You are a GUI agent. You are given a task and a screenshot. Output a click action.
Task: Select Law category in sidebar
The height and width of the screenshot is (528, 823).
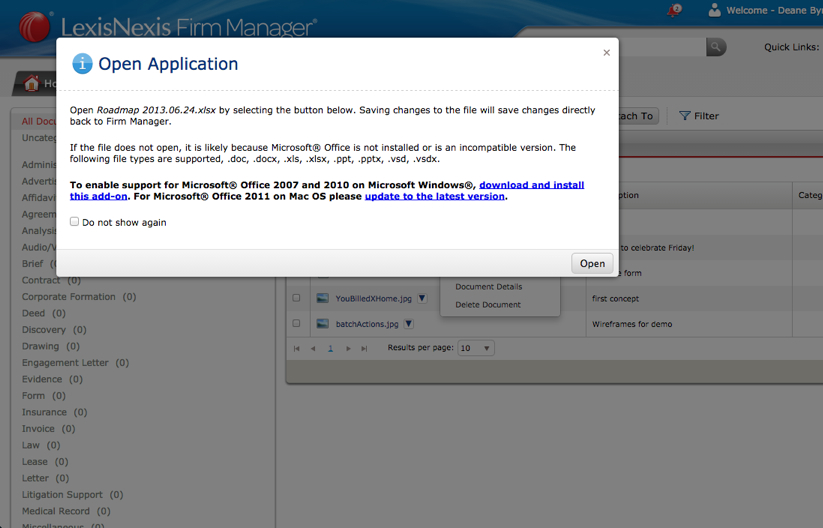tap(41, 445)
